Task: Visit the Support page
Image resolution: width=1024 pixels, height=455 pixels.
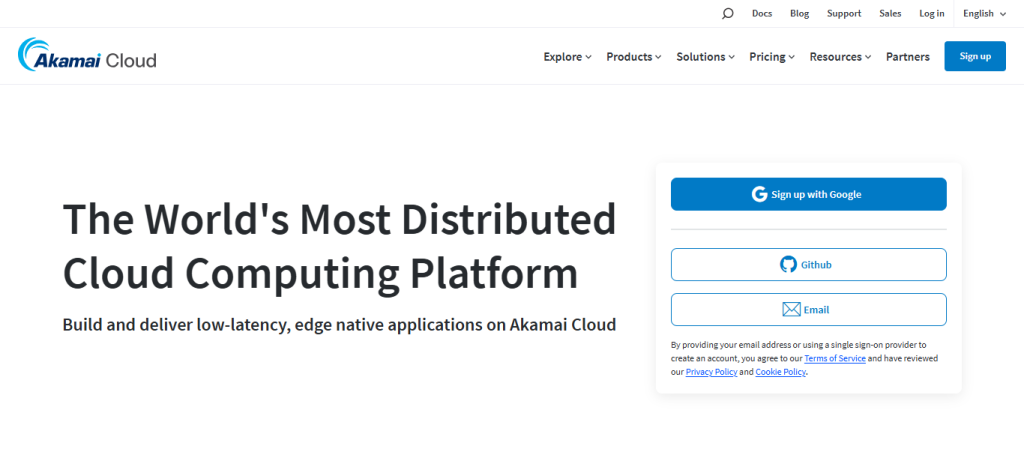Action: point(844,14)
